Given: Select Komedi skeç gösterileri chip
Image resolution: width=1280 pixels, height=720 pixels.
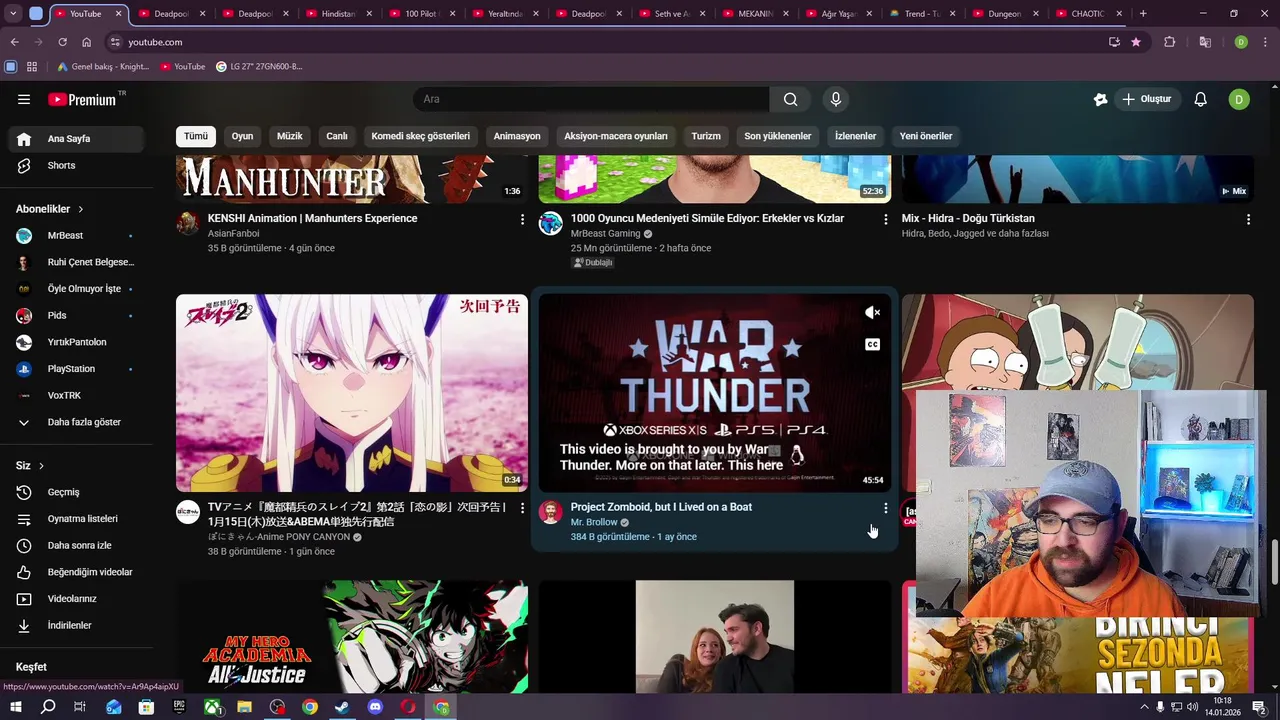Looking at the screenshot, I should tap(421, 136).
